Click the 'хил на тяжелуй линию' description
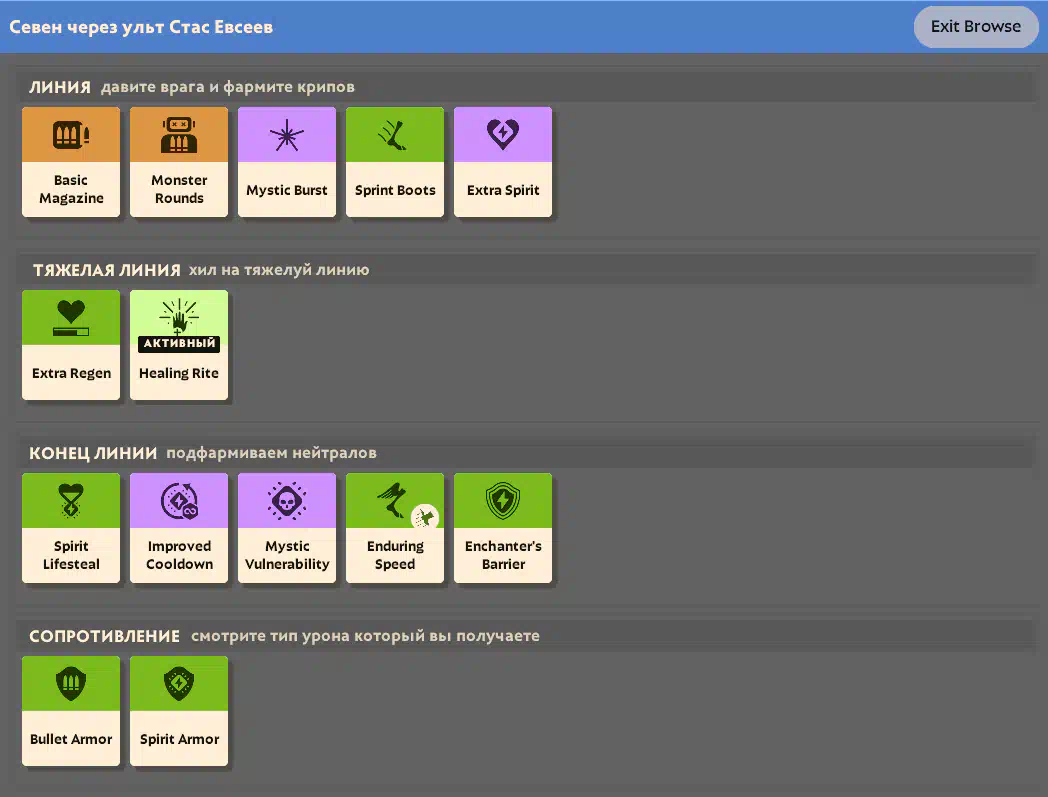1048x797 pixels. 279,269
